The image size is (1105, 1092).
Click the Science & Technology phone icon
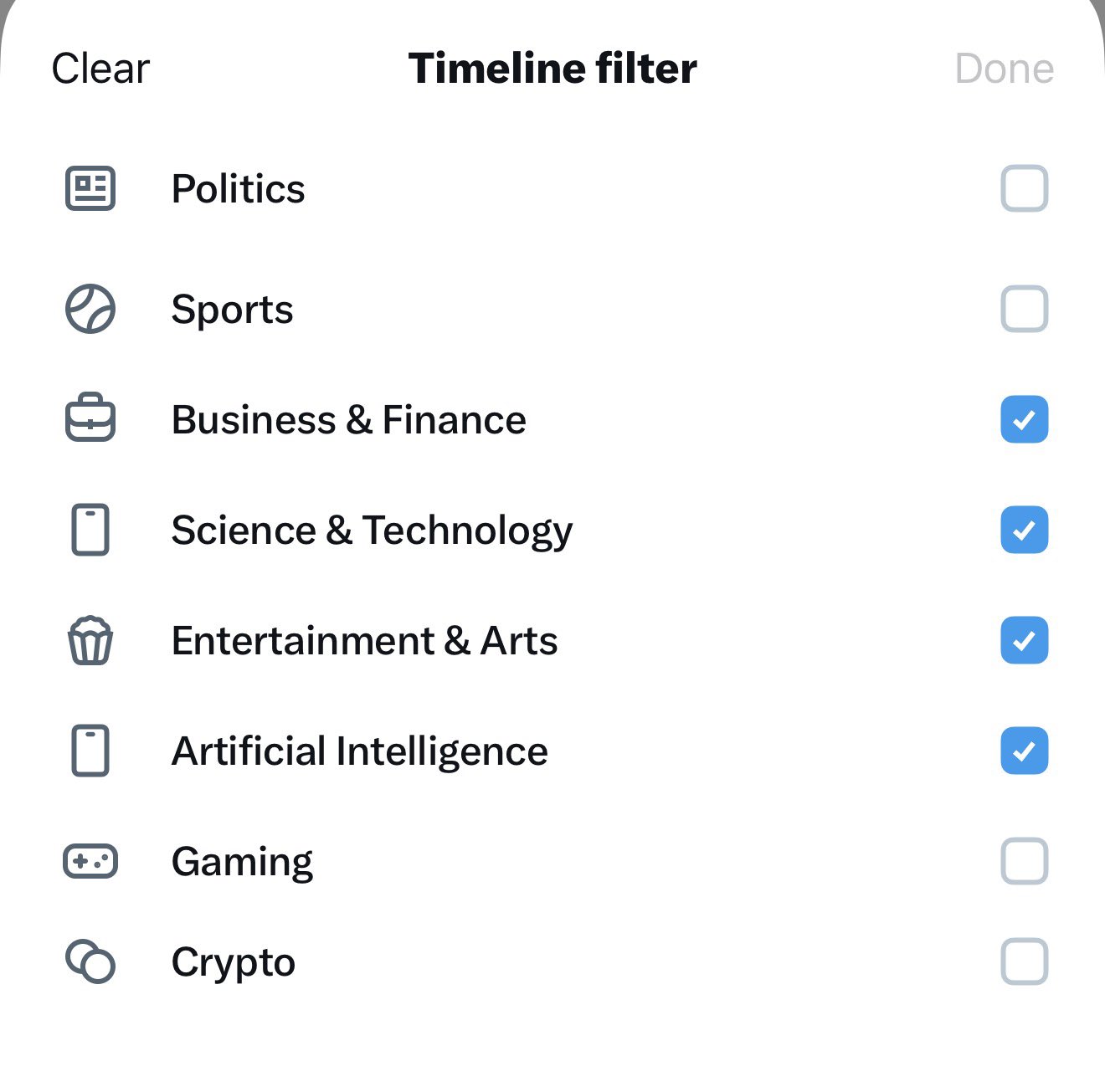tap(90, 530)
